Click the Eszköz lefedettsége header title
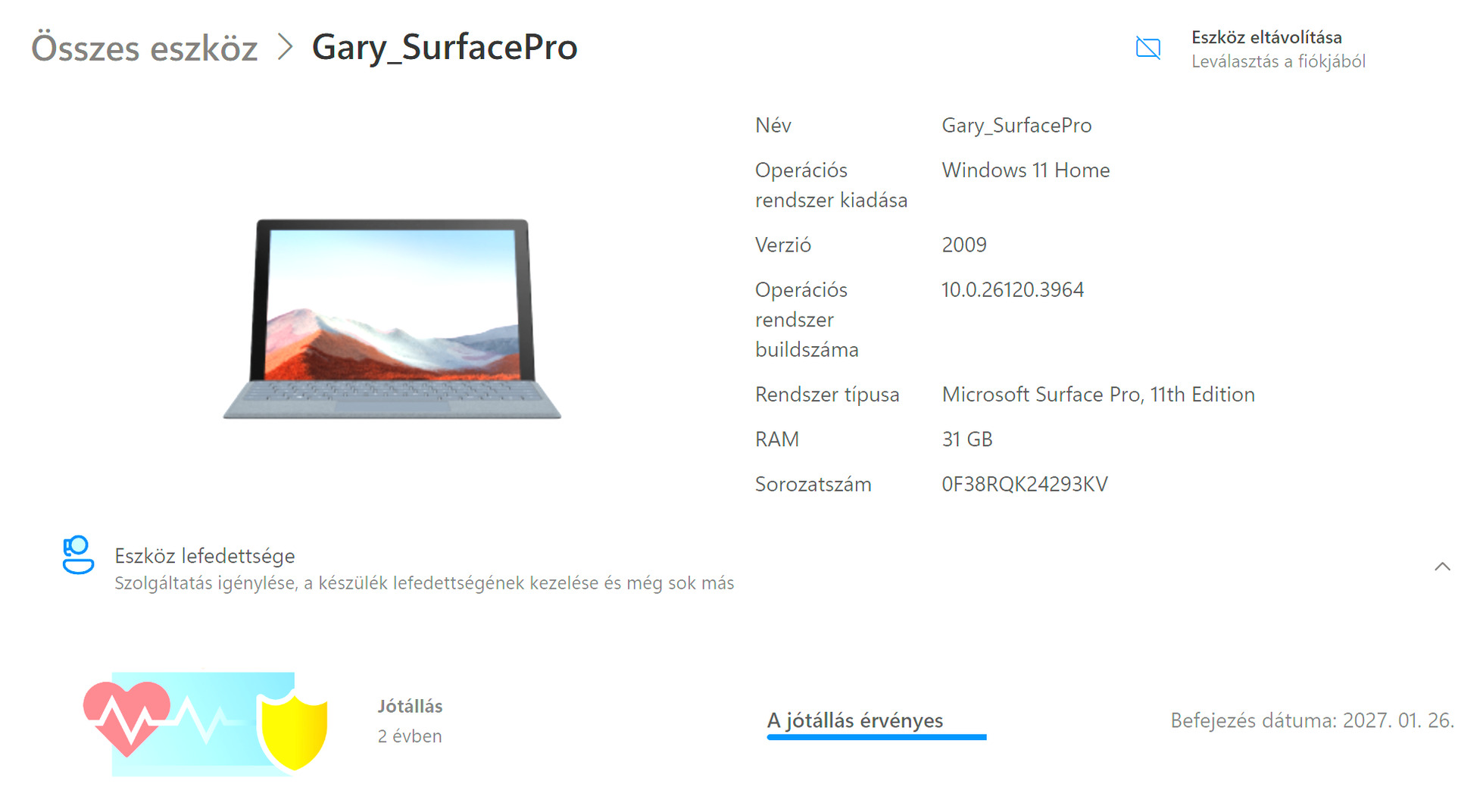 [x=205, y=556]
